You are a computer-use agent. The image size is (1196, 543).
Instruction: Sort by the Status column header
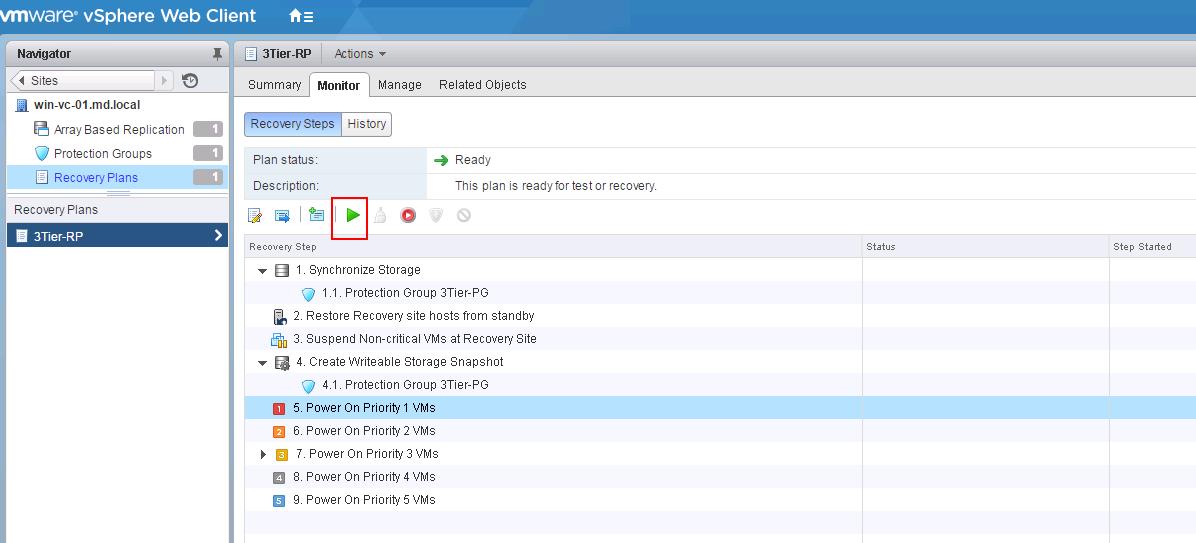click(985, 246)
